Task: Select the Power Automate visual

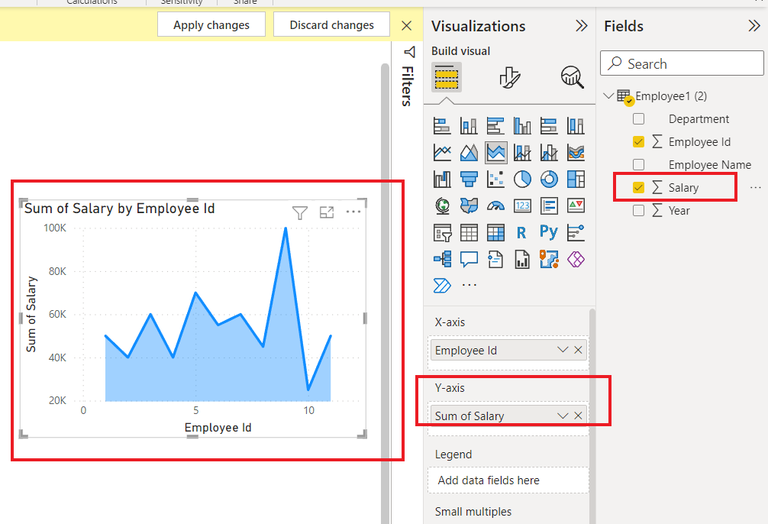Action: coord(442,285)
